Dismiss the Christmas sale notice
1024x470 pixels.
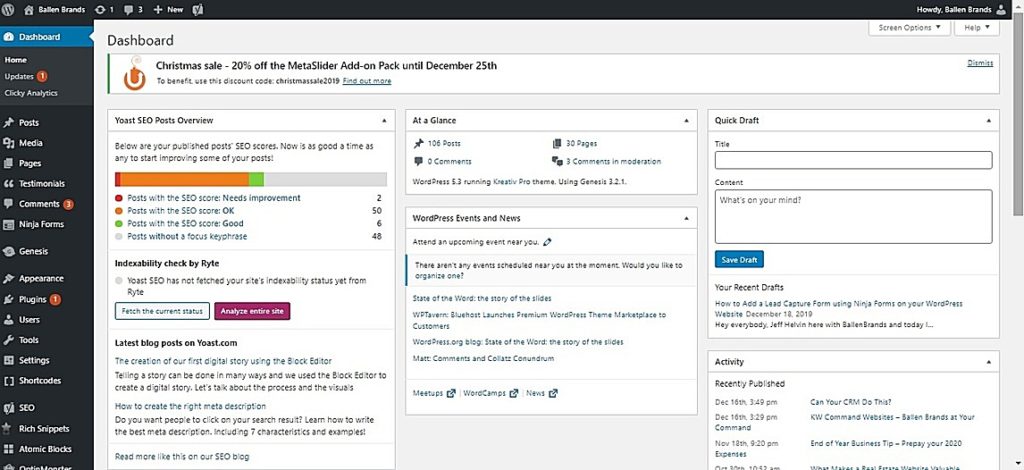(980, 63)
